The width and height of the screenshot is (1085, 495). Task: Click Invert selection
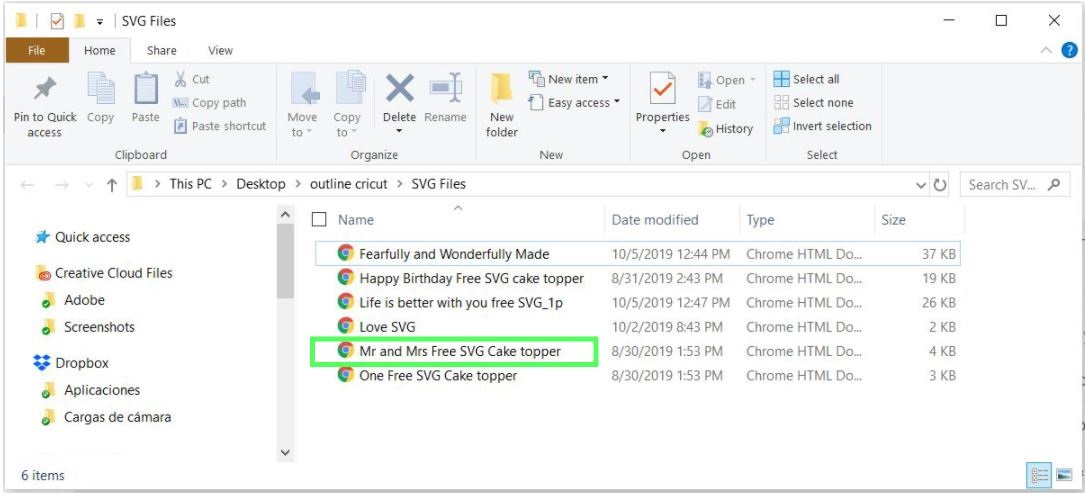click(822, 126)
